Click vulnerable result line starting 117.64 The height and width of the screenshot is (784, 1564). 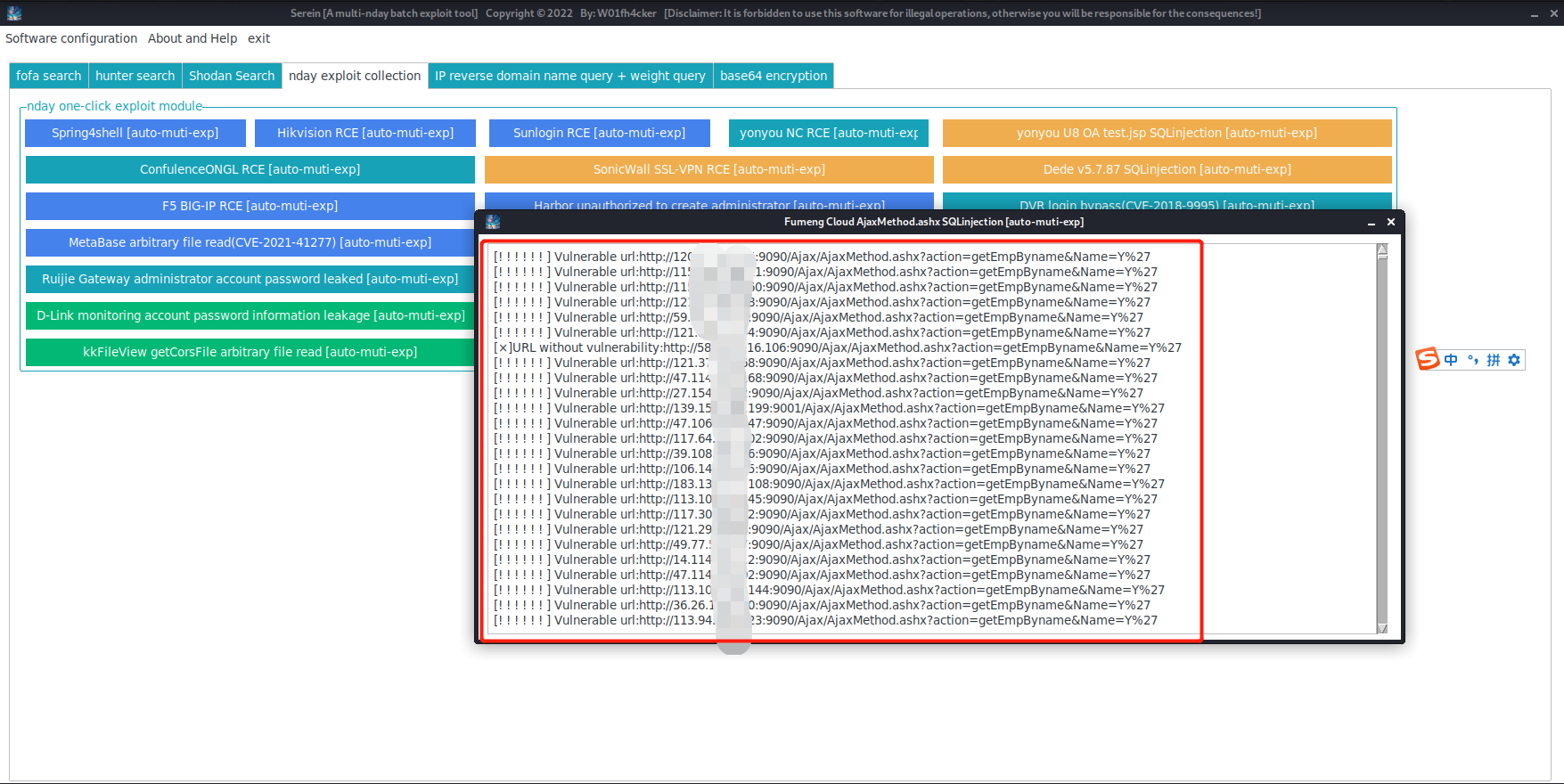tap(825, 438)
